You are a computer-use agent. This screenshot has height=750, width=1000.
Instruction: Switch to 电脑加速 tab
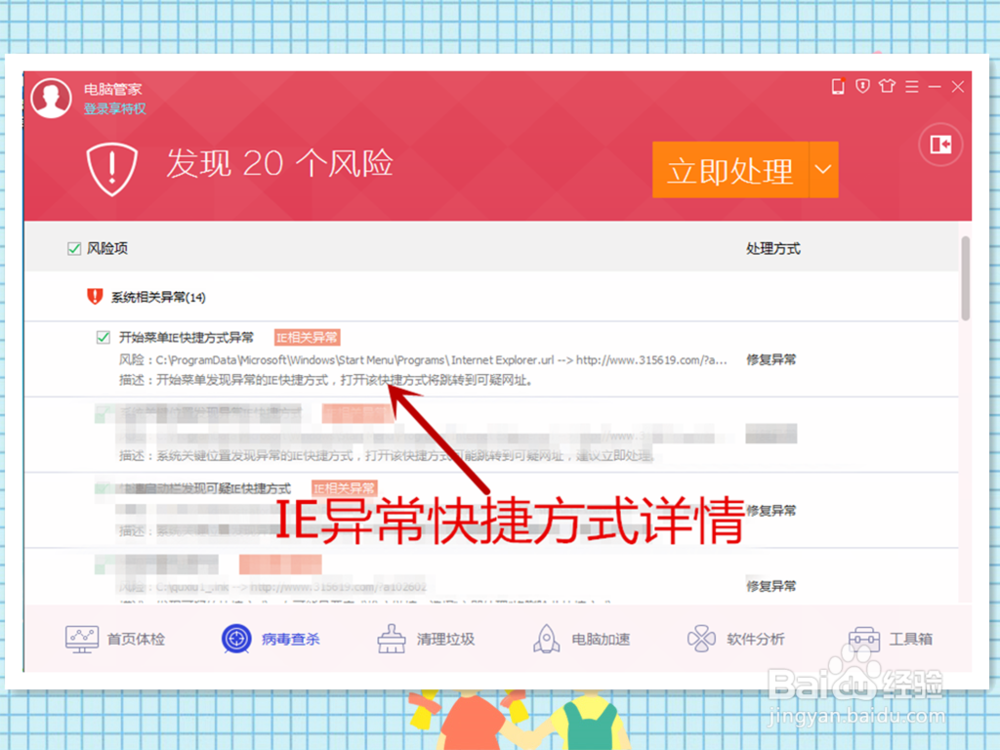[x=581, y=639]
